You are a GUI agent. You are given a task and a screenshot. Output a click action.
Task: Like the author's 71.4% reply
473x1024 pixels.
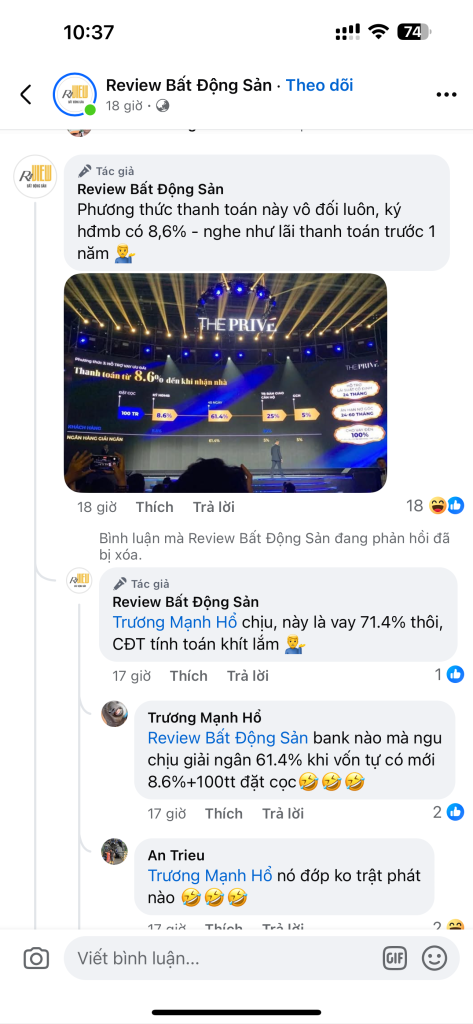click(x=189, y=675)
